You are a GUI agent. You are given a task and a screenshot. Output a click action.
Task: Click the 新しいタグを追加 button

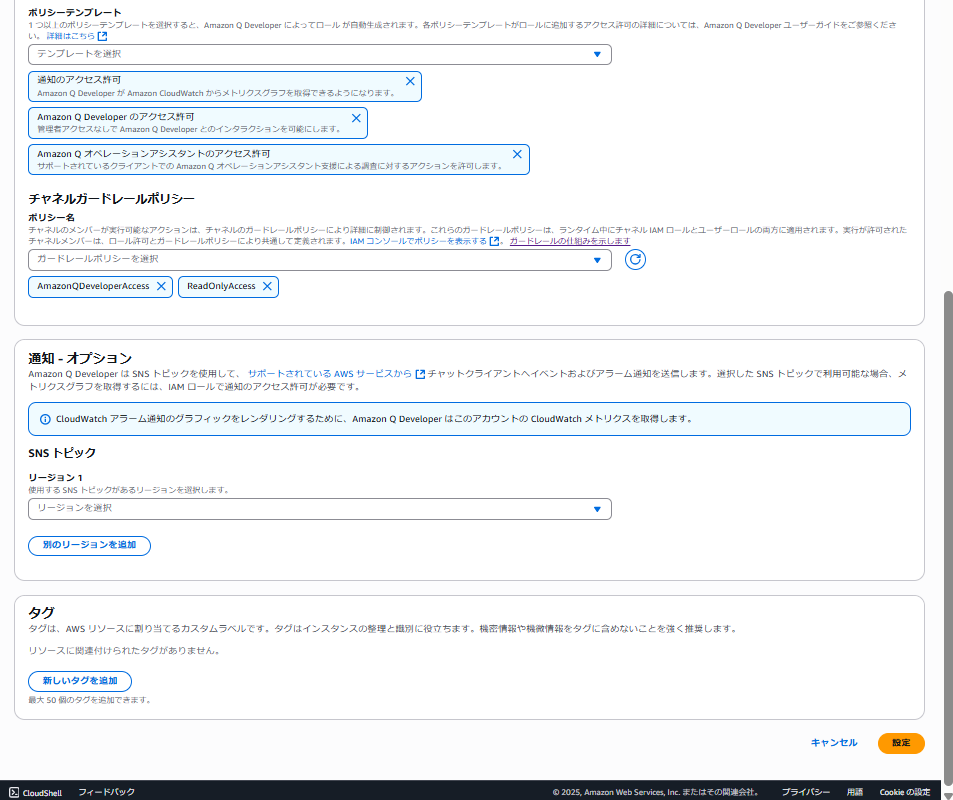(x=80, y=681)
